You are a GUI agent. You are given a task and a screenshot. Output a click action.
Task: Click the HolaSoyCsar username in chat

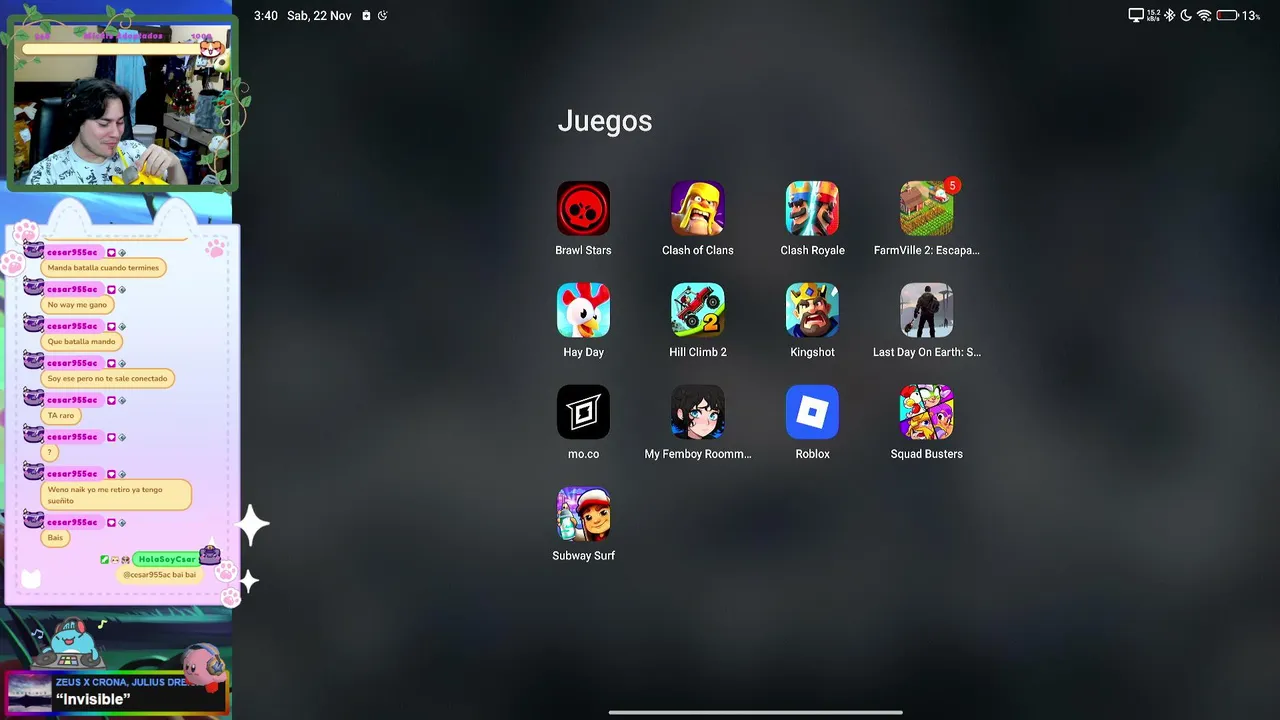coord(167,559)
